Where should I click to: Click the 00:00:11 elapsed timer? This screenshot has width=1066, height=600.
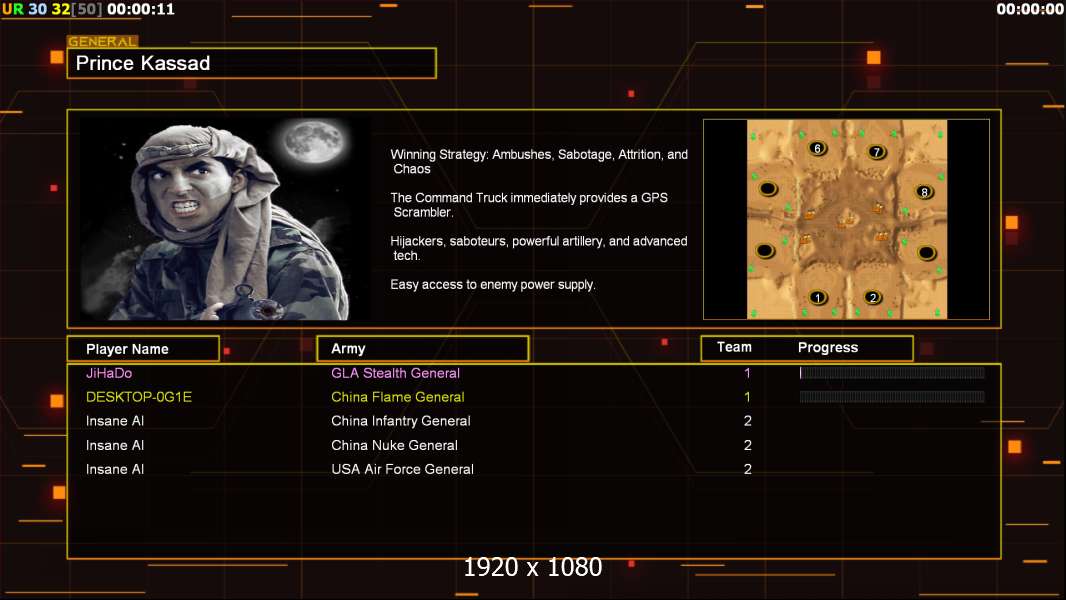141,9
